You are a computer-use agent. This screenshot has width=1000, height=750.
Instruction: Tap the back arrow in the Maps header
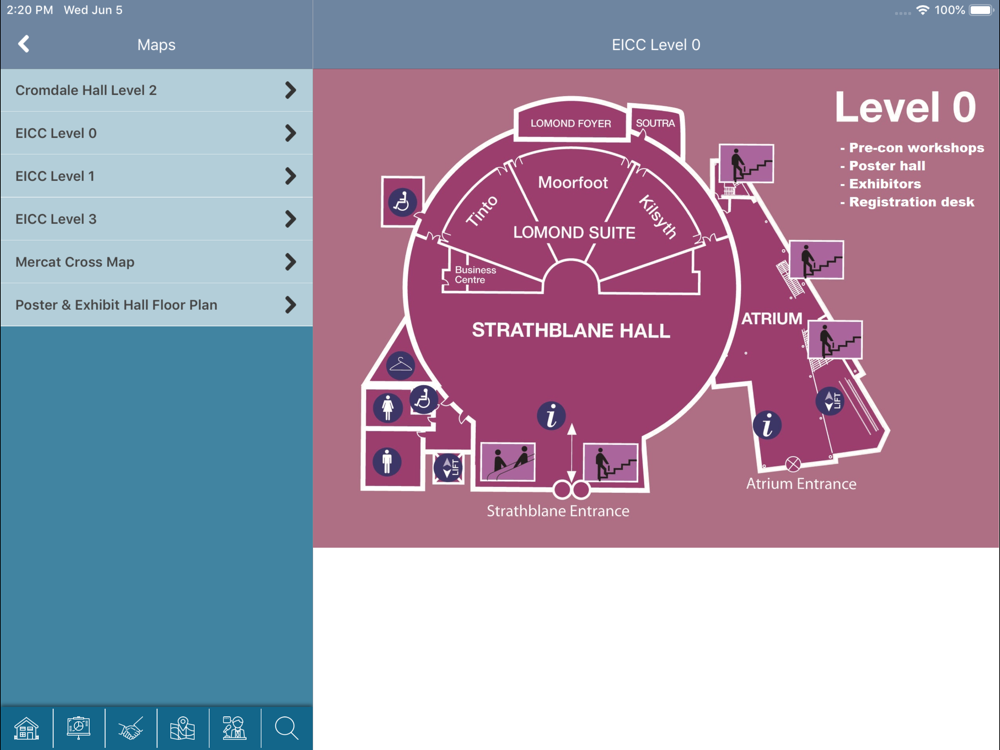24,44
